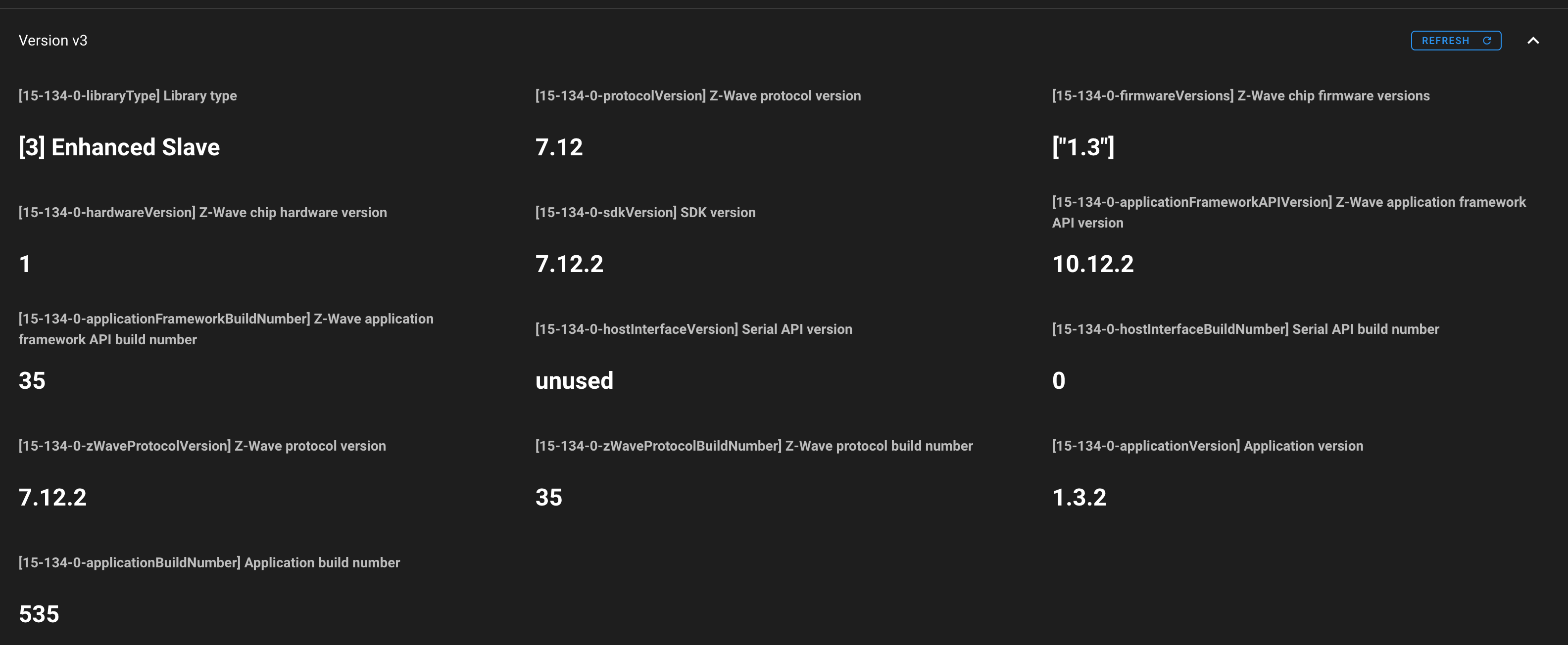Select the SDK version value 7.12.2

570,264
